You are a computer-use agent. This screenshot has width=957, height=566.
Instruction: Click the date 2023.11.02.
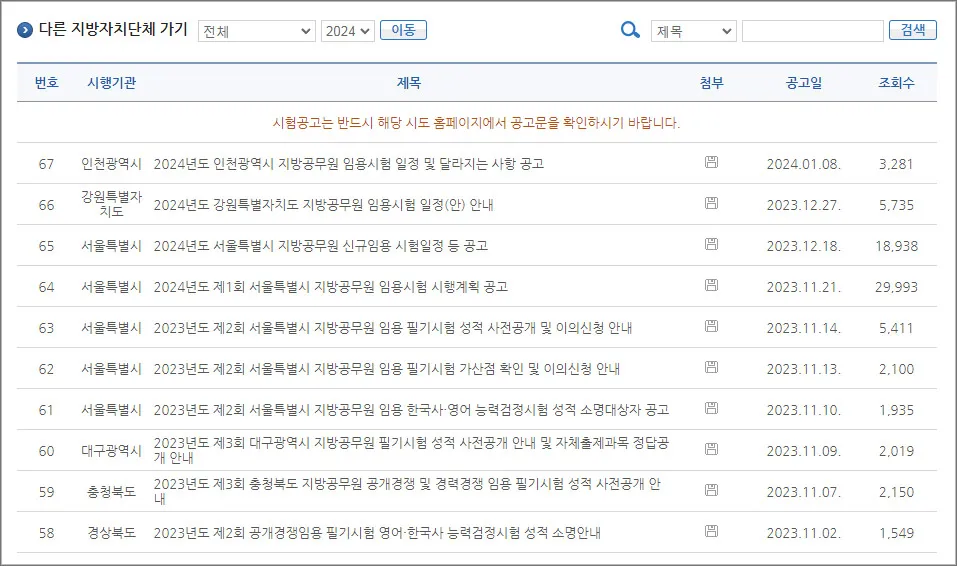[804, 533]
